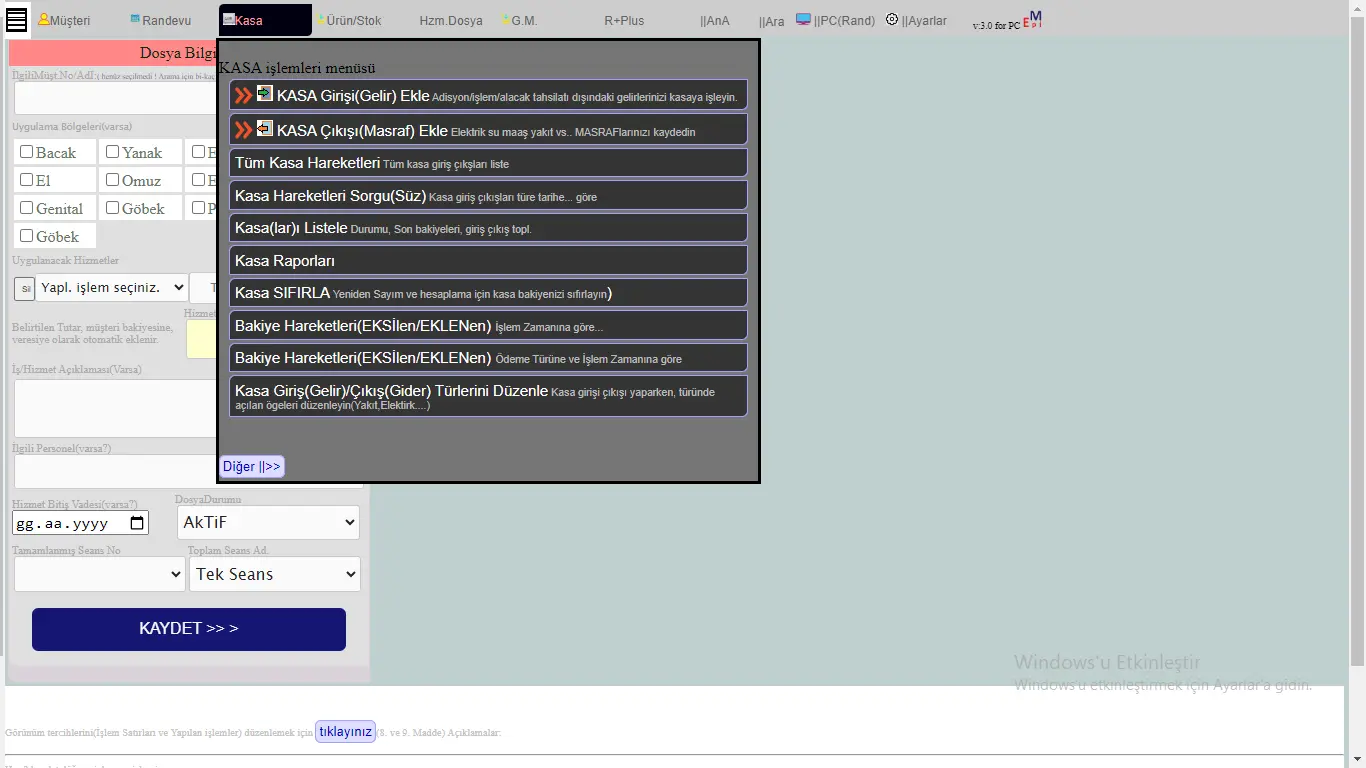
Task: Click the orange arrow KASA Çıkışı icon
Action: click(264, 129)
